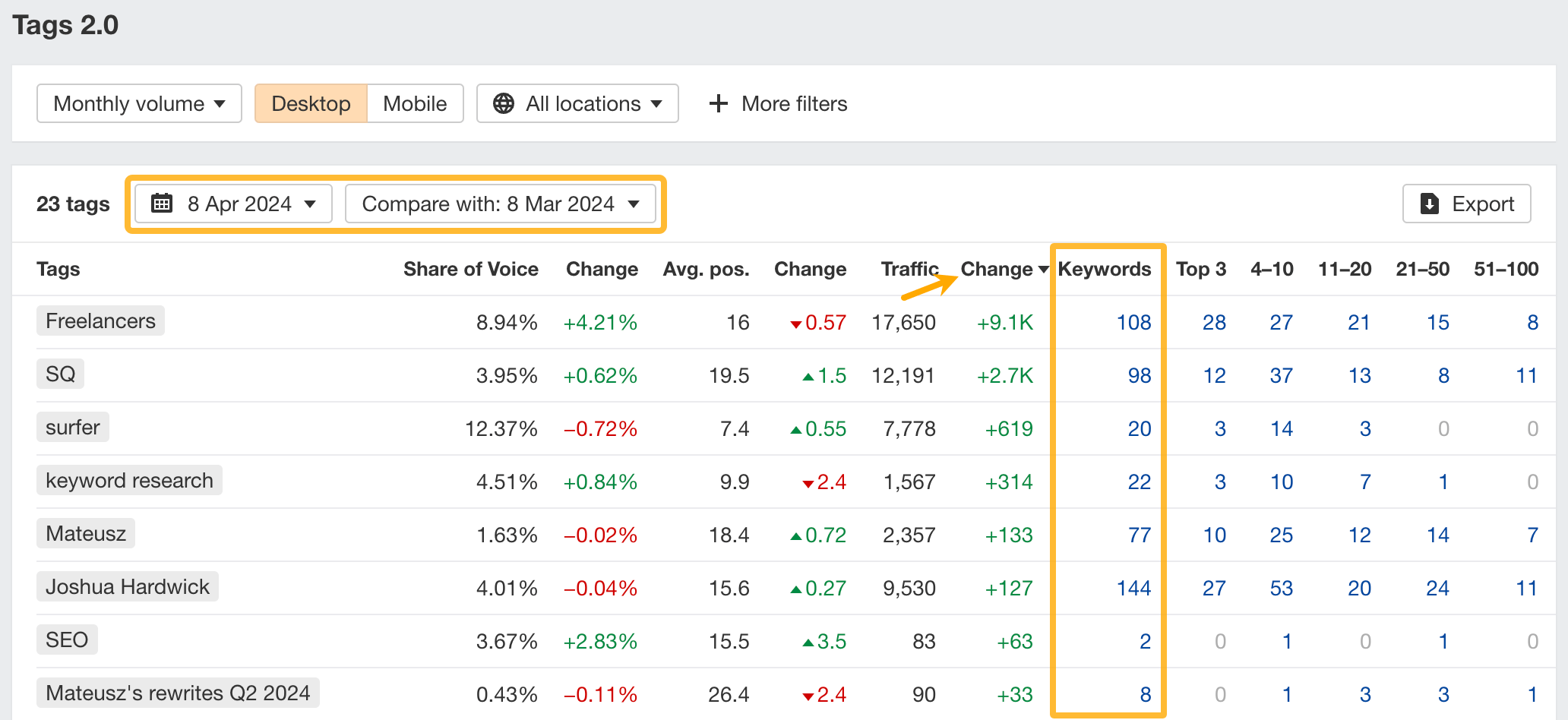The height and width of the screenshot is (720, 1568).
Task: Click the More filters option
Action: click(795, 103)
